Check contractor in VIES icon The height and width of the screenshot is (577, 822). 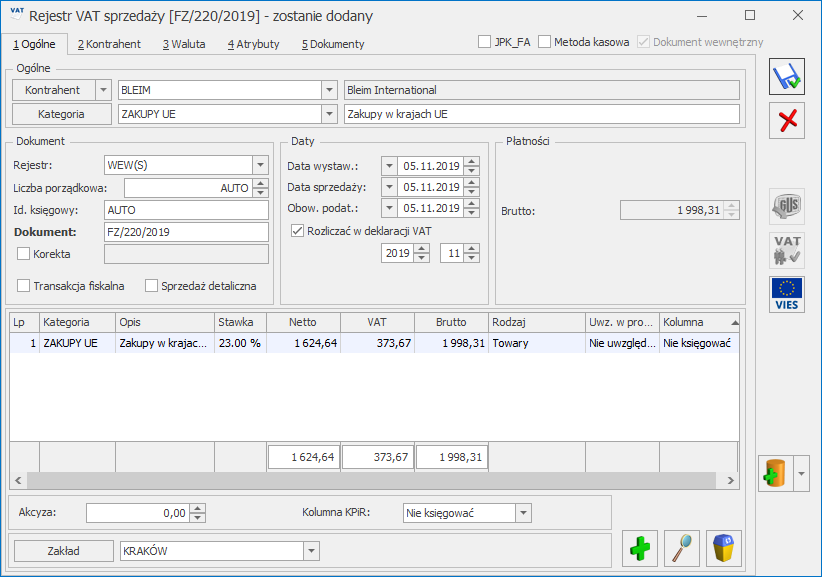(x=786, y=295)
